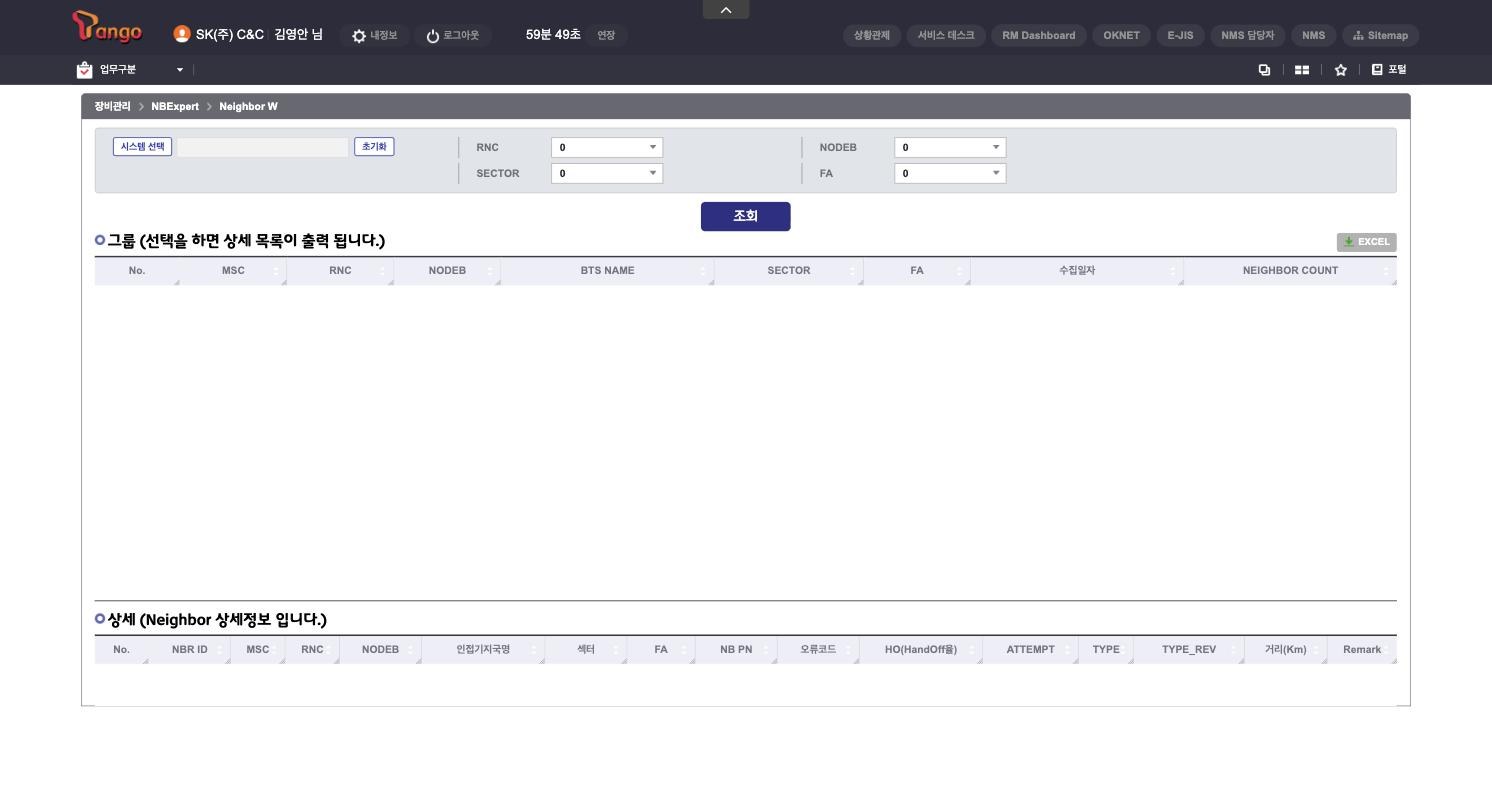Open the NODEB dropdown
This screenshot has height=812, width=1492.
(950, 147)
